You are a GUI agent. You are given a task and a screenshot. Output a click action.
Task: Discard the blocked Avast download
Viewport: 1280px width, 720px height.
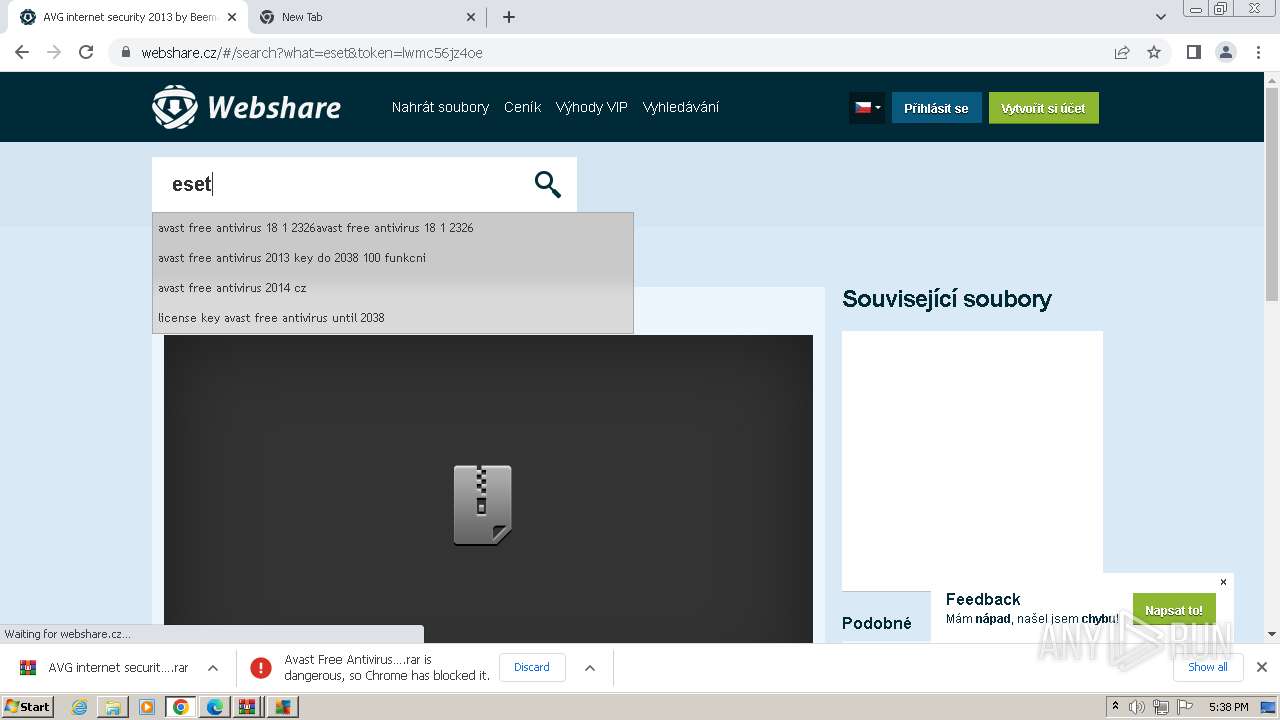tap(532, 667)
